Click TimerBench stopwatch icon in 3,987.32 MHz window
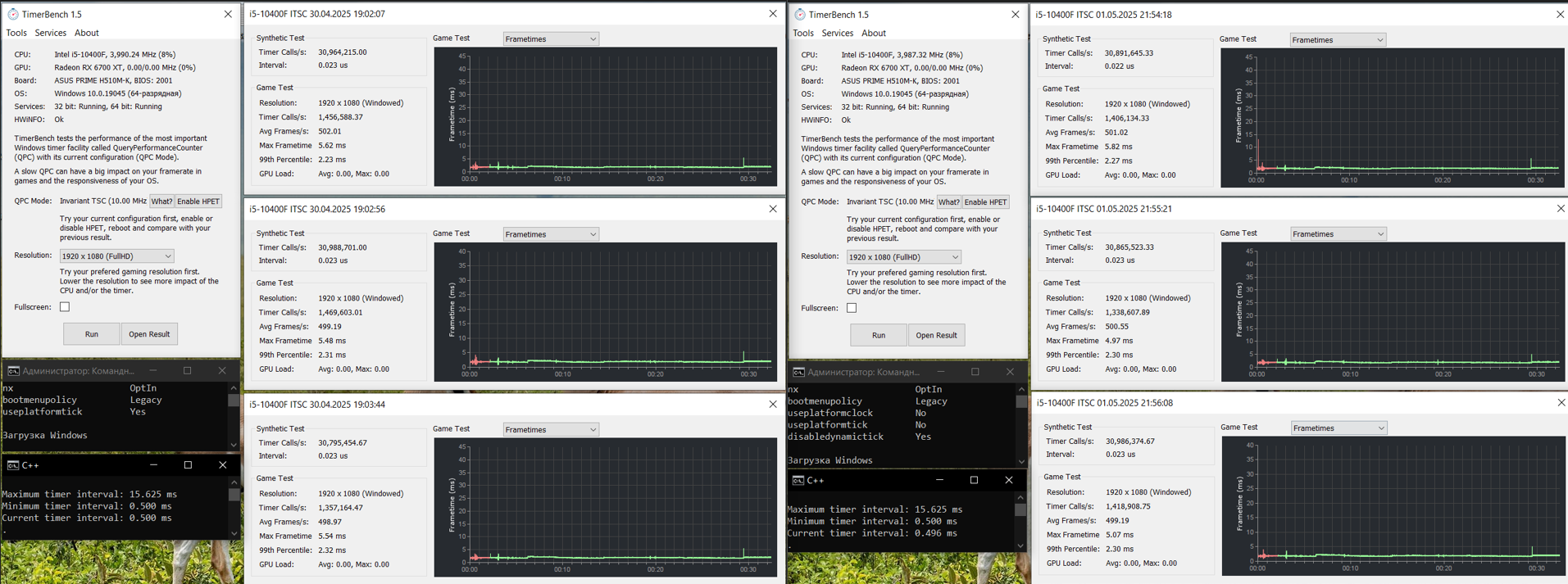This screenshot has width=1568, height=584. point(799,14)
